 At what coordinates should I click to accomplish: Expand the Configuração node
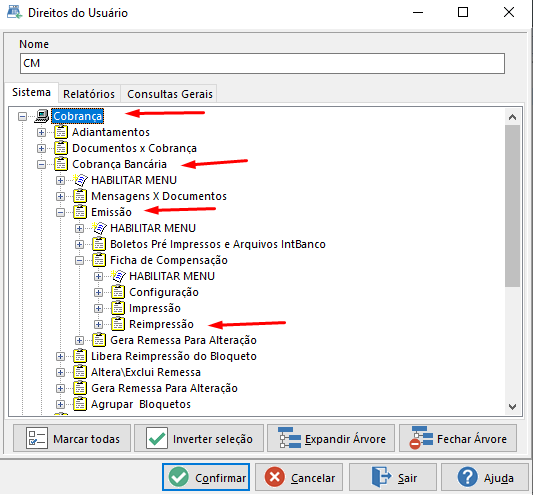pos(99,292)
